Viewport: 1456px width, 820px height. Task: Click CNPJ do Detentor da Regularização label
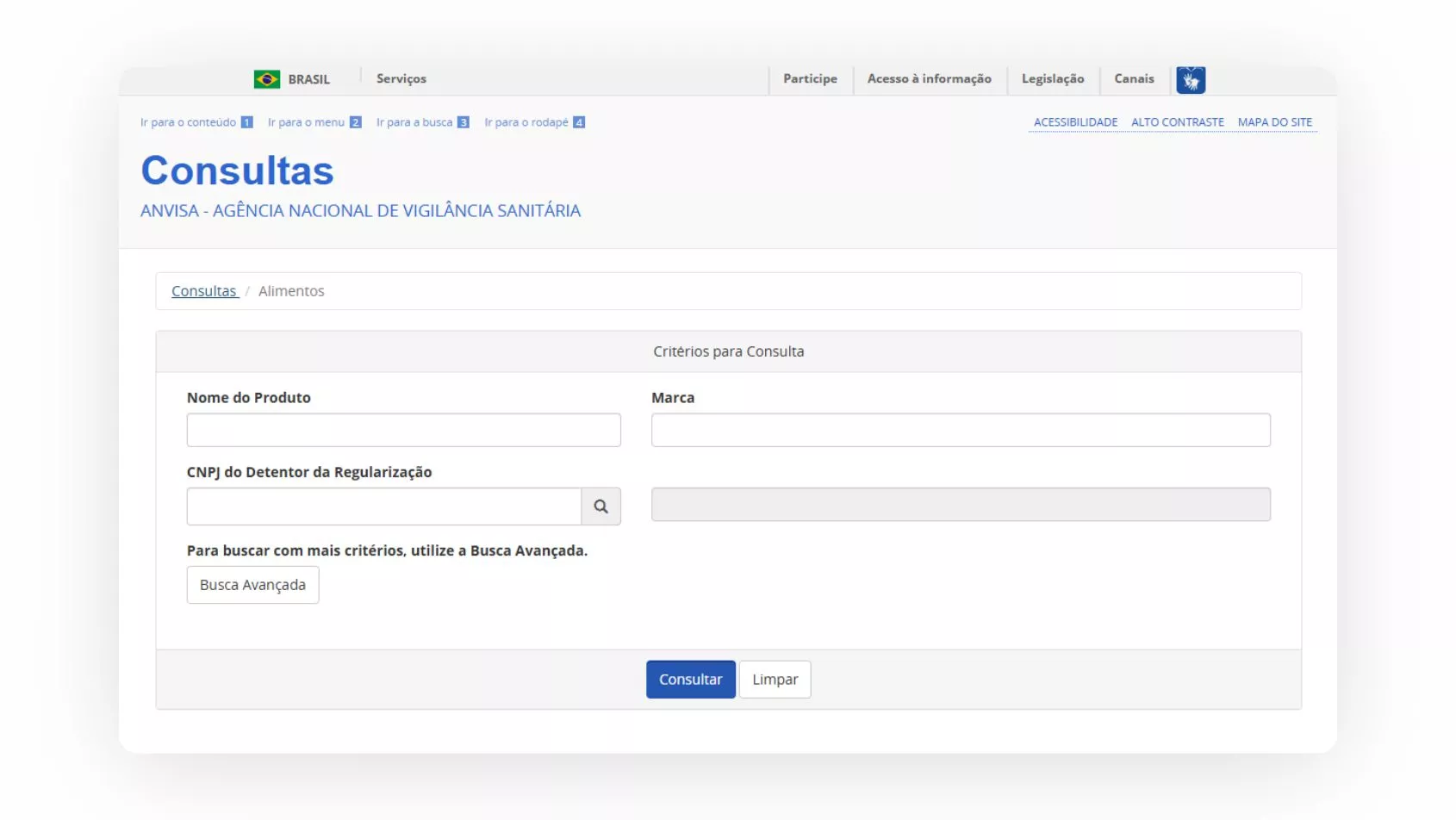click(x=309, y=472)
